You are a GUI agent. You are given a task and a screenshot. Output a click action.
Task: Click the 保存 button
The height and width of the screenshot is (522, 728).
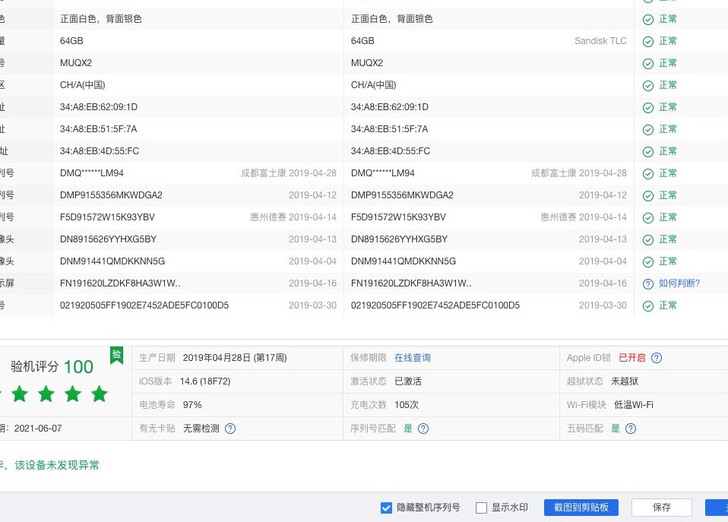pyautogui.click(x=662, y=507)
